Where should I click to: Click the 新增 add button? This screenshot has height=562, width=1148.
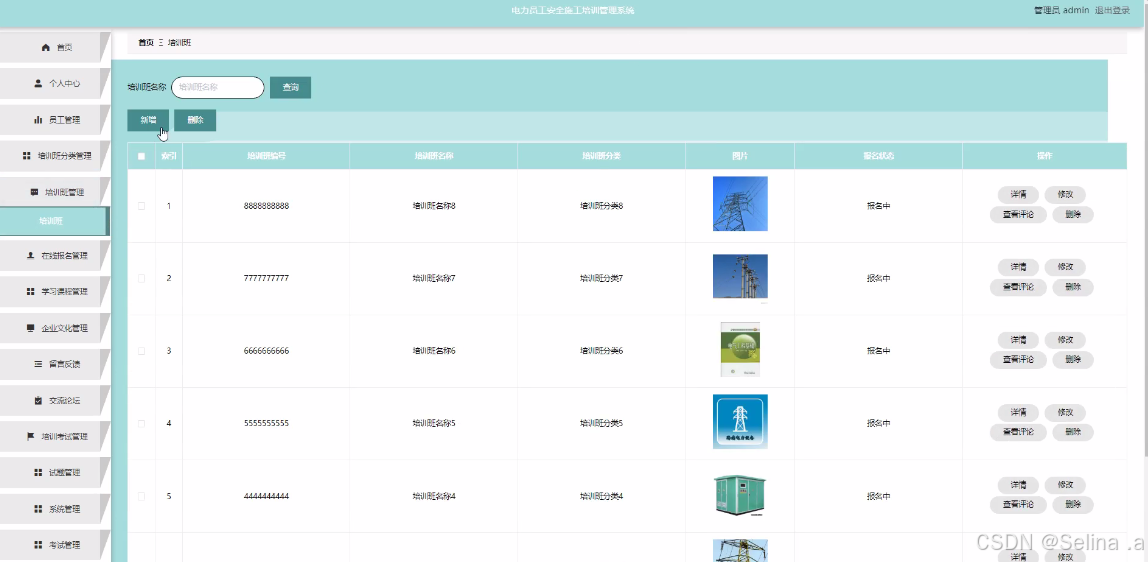(x=148, y=120)
